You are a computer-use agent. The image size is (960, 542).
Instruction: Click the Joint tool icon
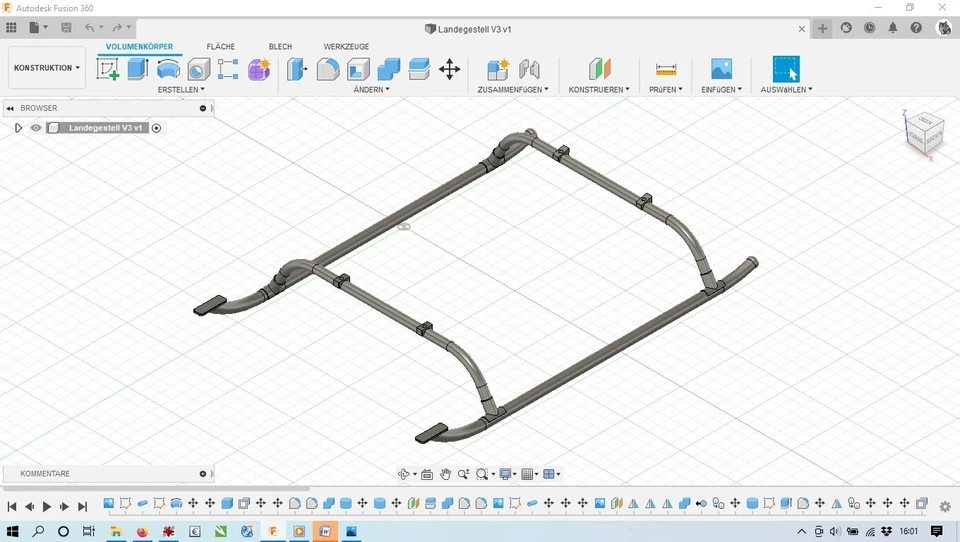point(529,69)
